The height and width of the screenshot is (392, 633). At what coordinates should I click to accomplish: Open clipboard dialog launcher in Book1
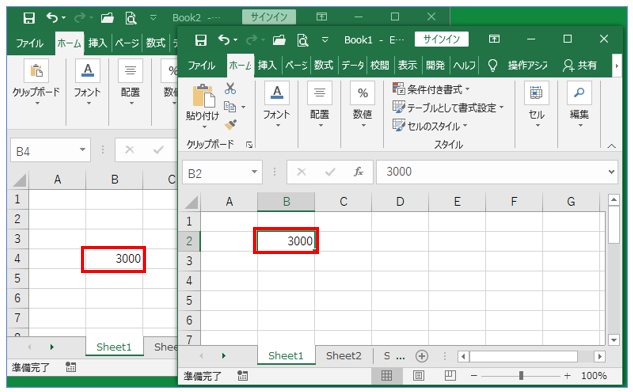click(249, 145)
